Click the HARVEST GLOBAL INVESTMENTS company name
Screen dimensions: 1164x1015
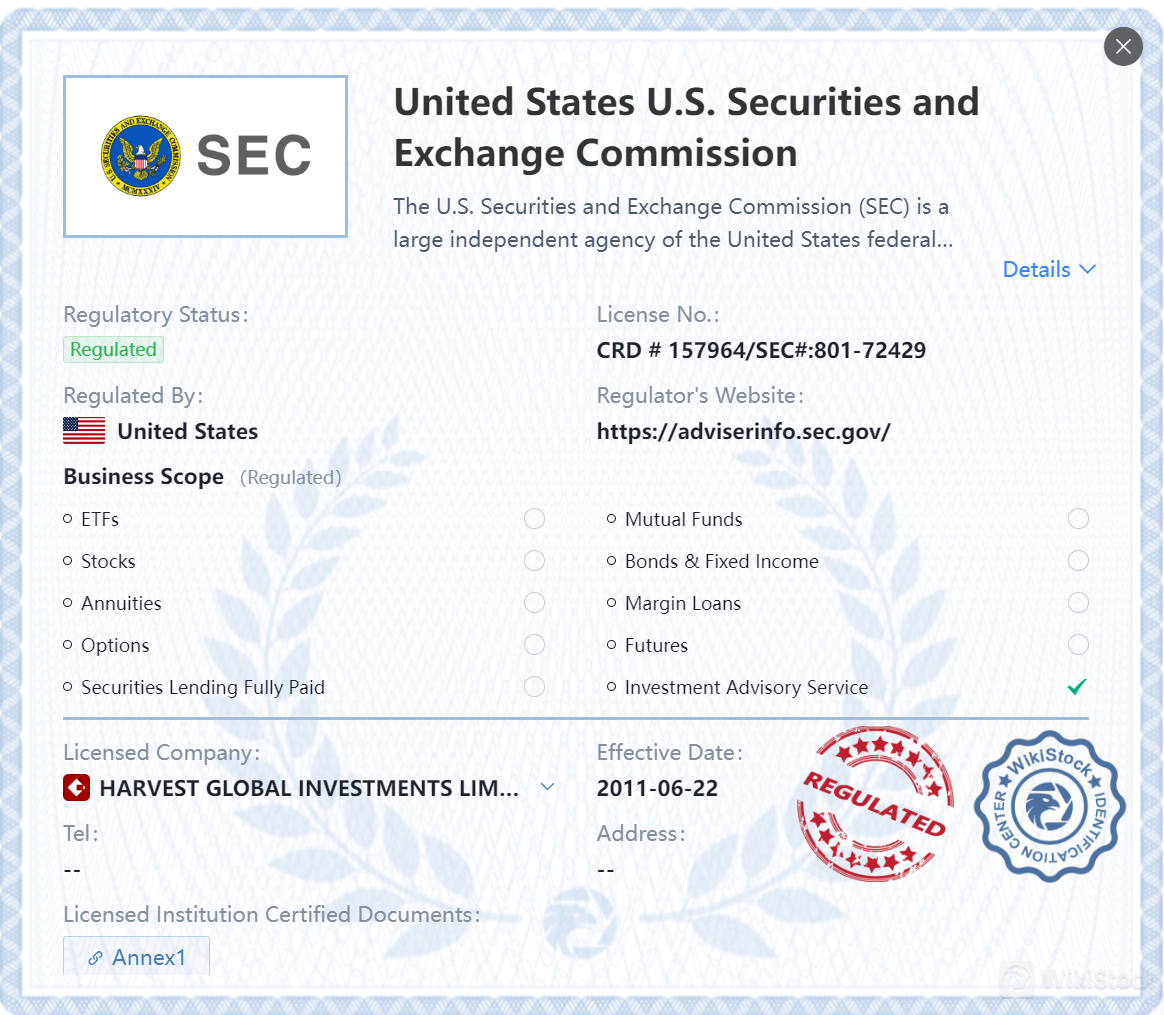click(309, 788)
